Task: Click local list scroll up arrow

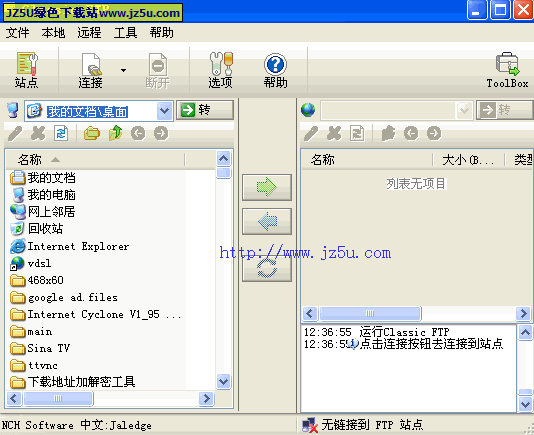Action: 224,158
